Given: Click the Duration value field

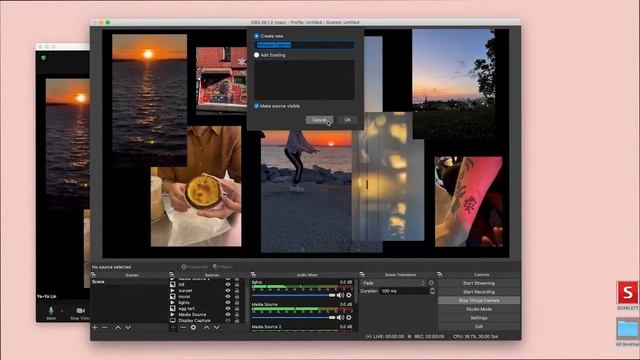Looking at the screenshot, I should [x=404, y=291].
